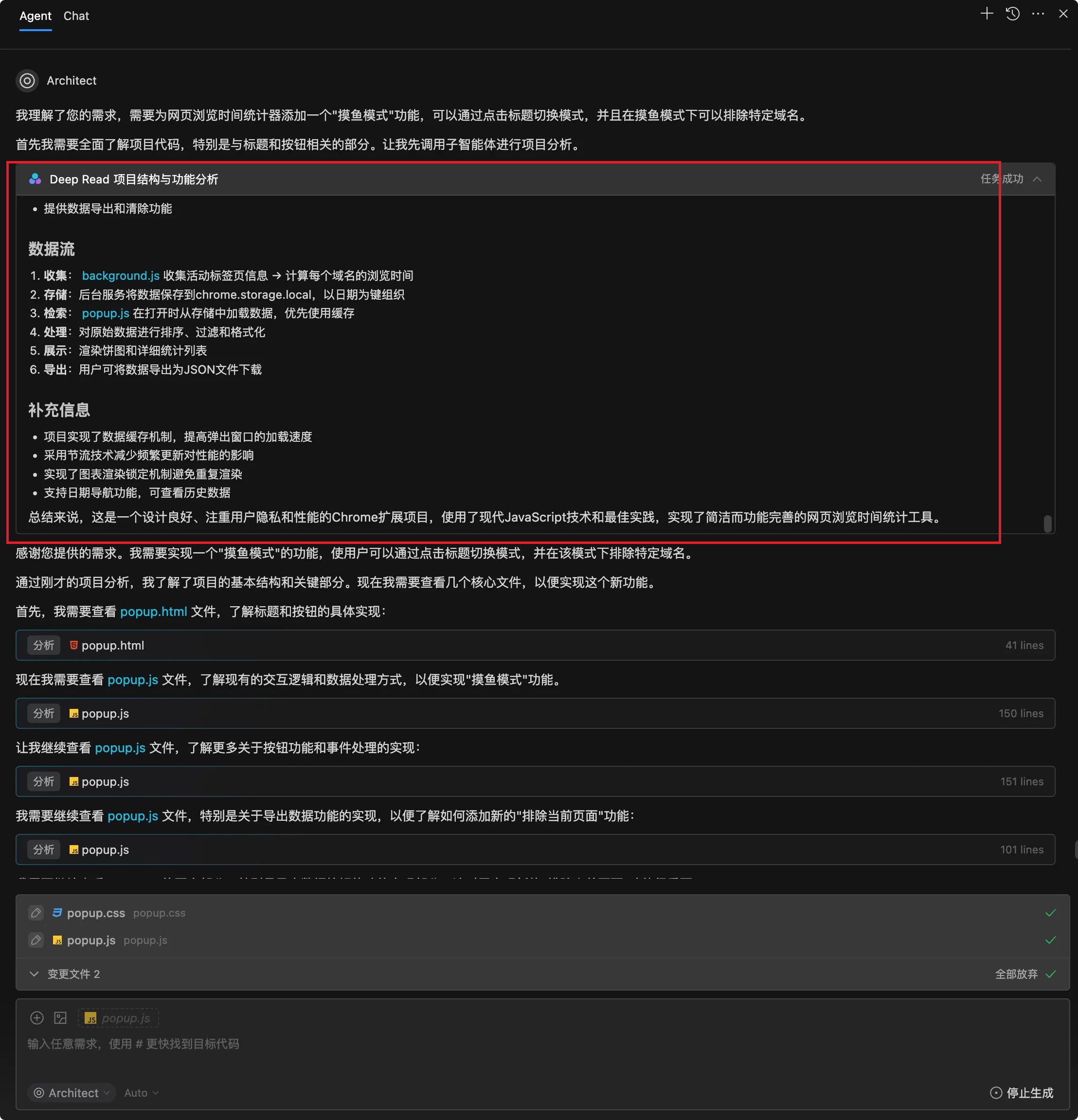
Task: Click the 停止生成 stop button
Action: 1022,1093
